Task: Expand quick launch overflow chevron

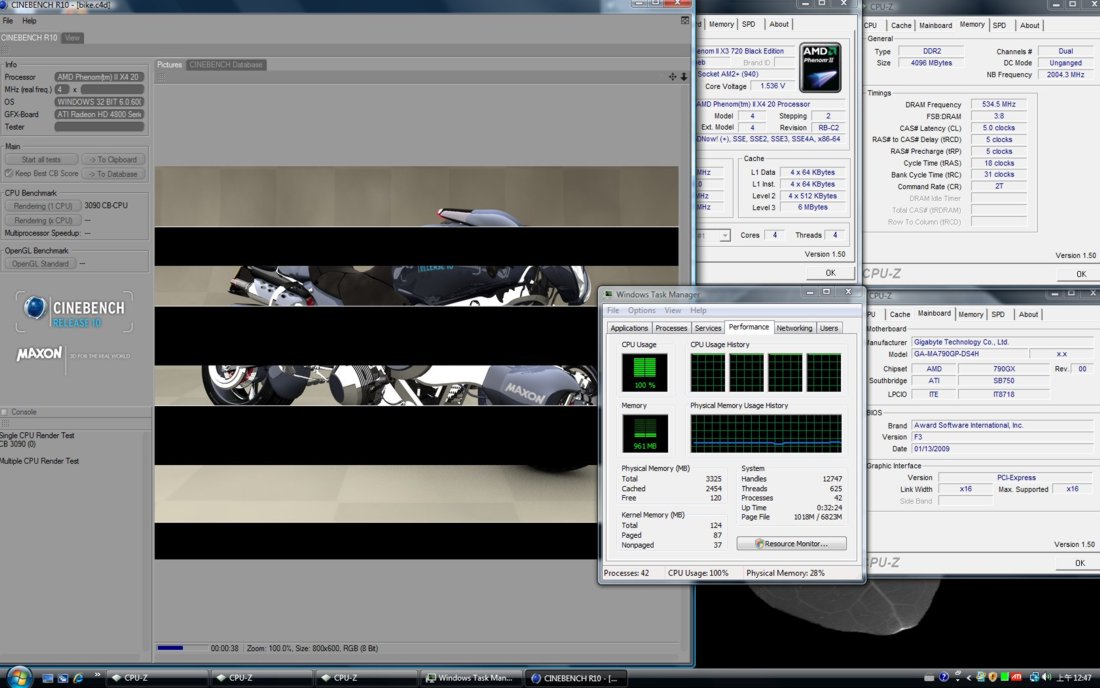Action: click(x=97, y=675)
